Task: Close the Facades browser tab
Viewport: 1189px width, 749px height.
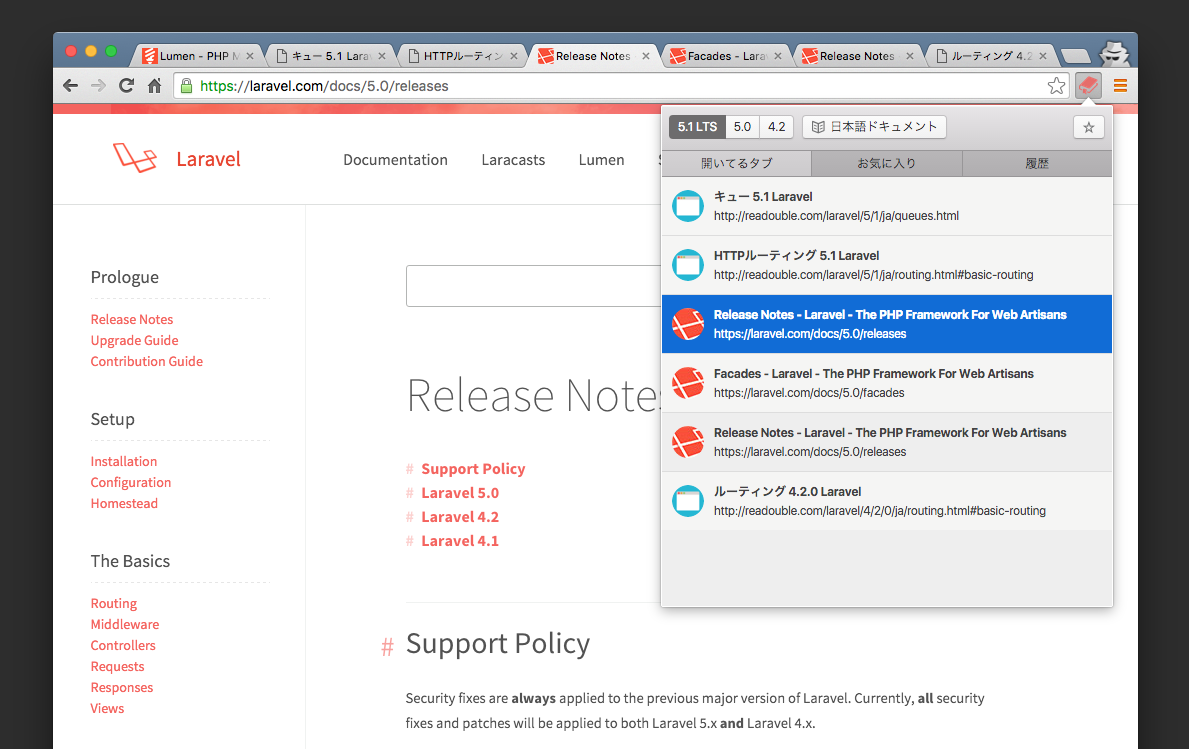Action: click(777, 56)
